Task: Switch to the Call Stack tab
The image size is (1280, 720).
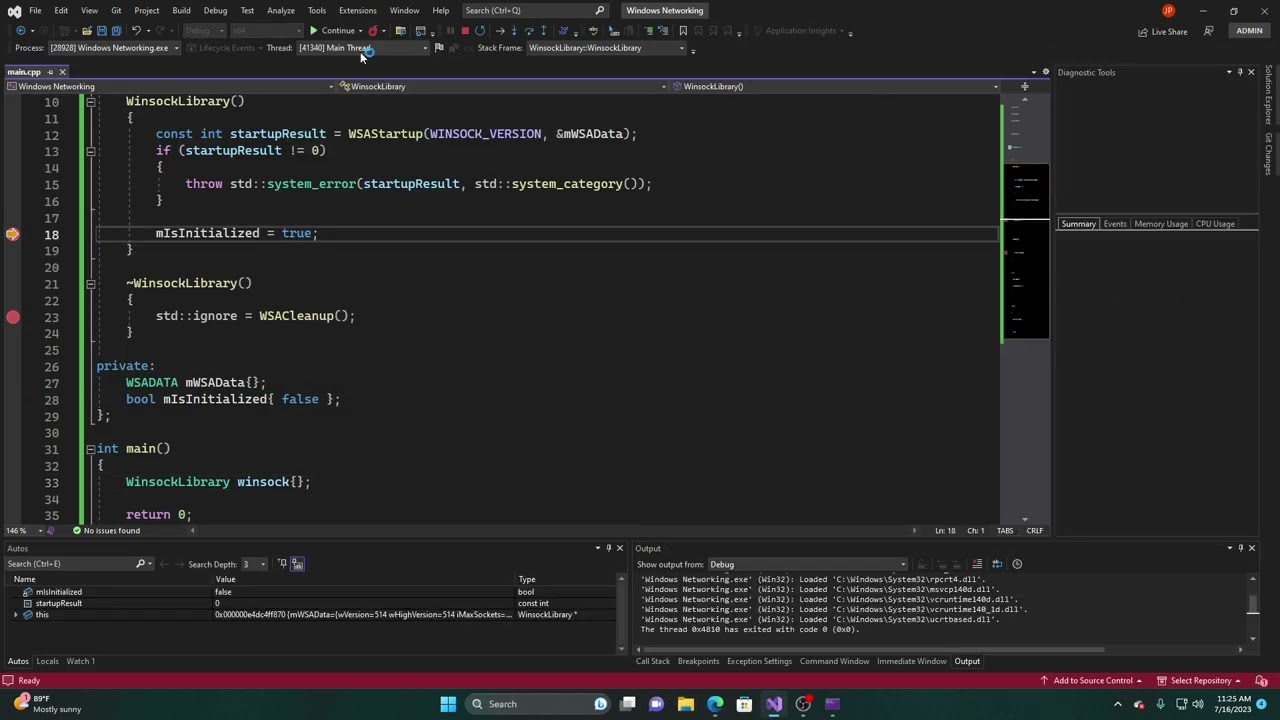Action: click(653, 661)
